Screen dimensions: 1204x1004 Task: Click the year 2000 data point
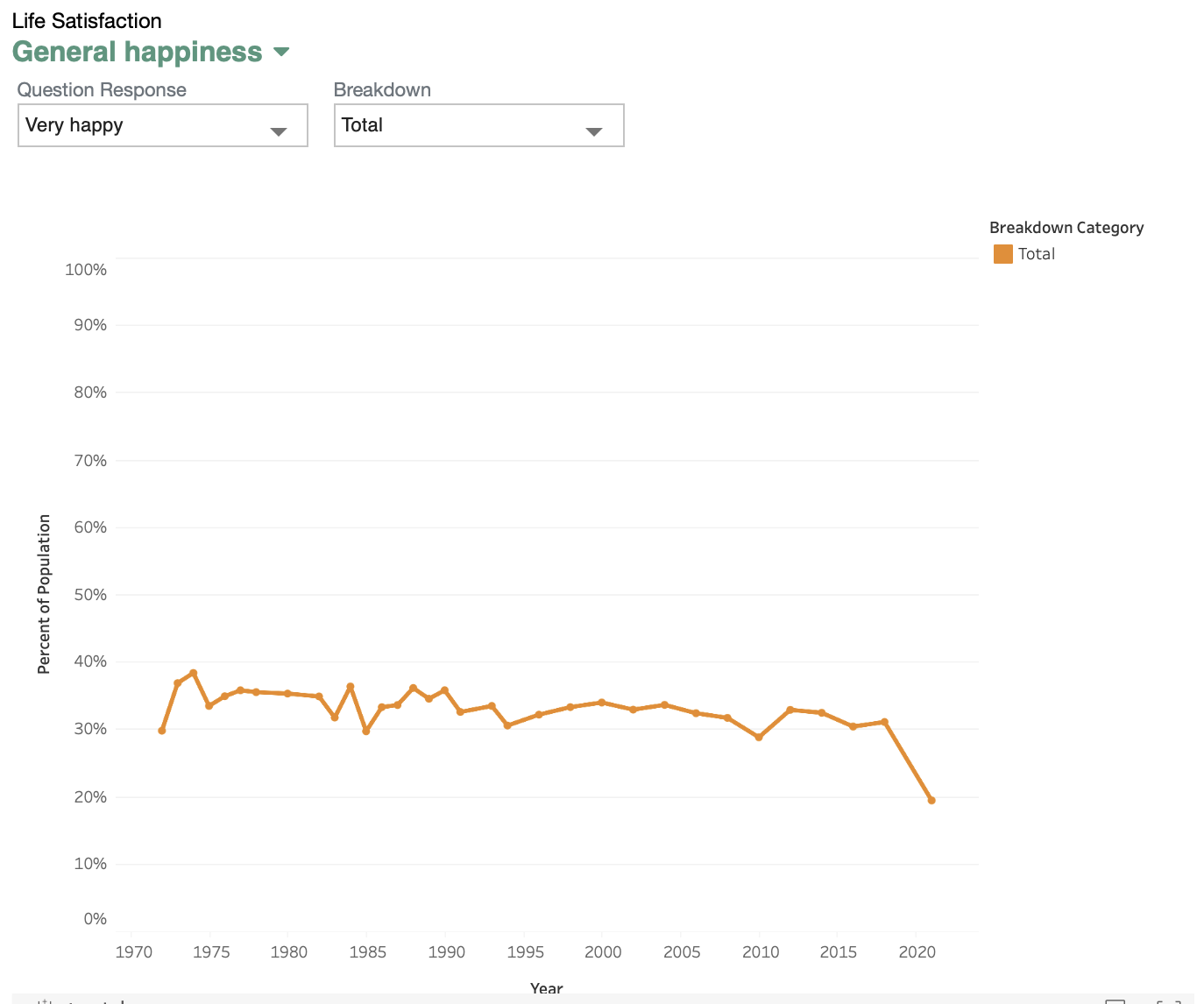click(601, 703)
